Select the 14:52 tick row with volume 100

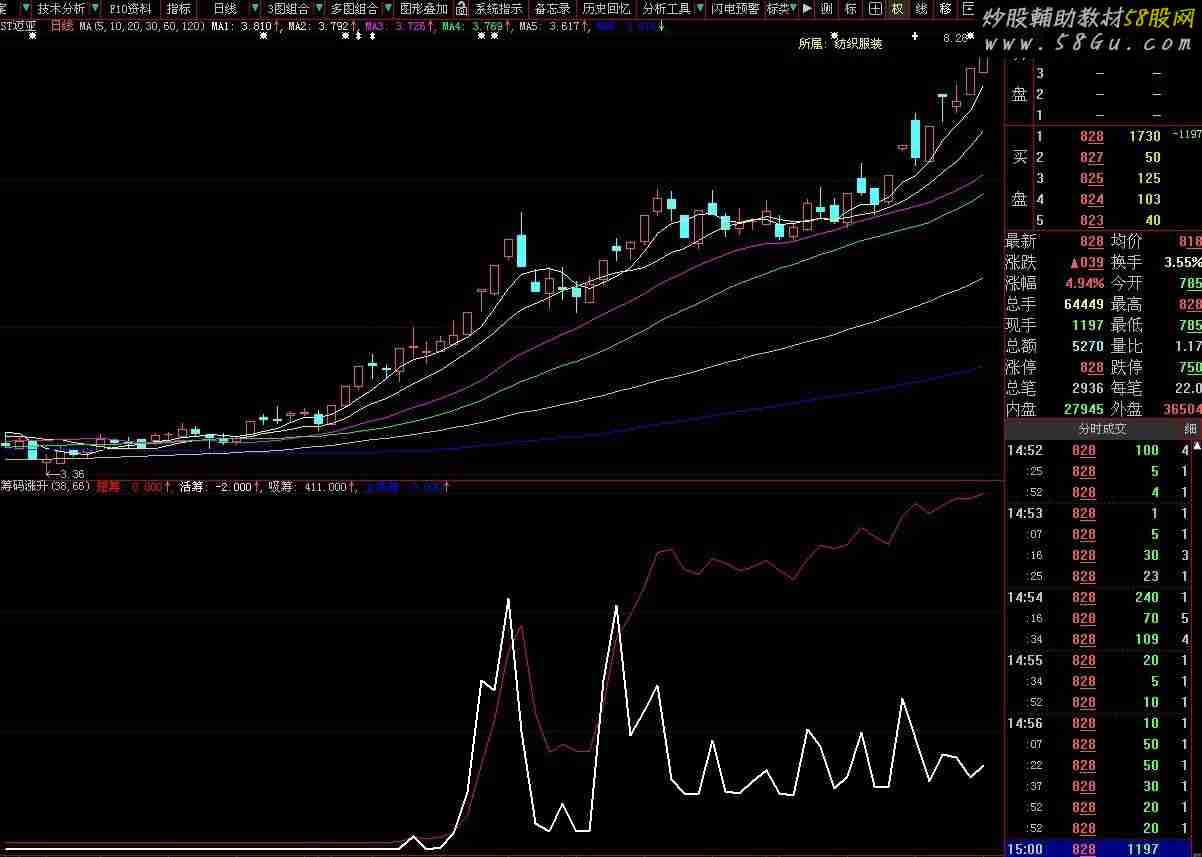1098,450
